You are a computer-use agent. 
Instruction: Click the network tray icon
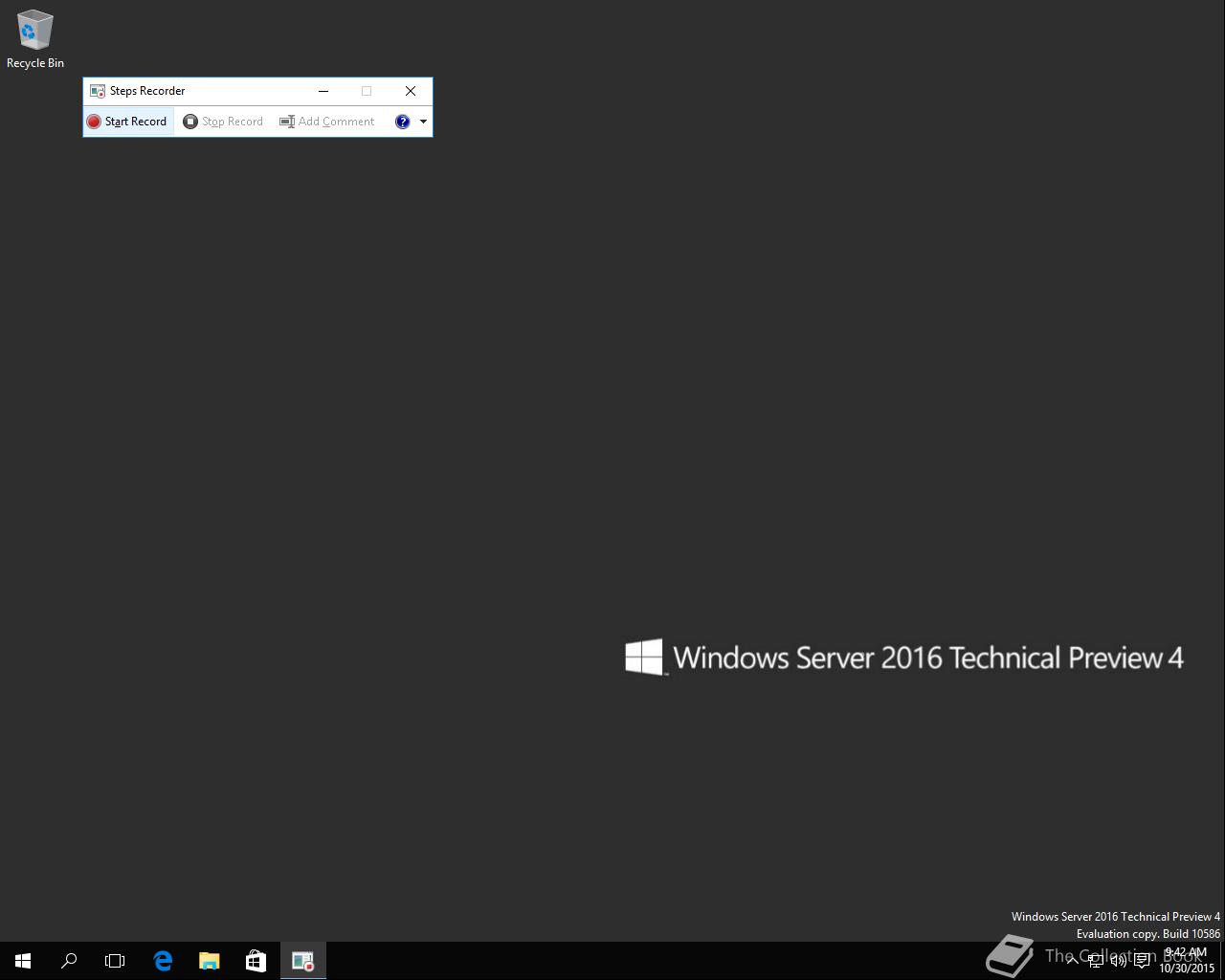(x=1096, y=961)
